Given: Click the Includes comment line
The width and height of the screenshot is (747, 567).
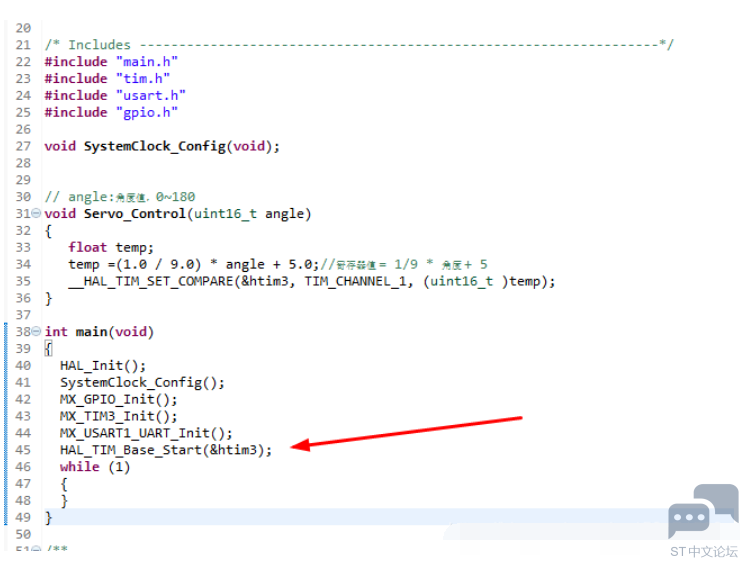Looking at the screenshot, I should pyautogui.click(x=359, y=45).
